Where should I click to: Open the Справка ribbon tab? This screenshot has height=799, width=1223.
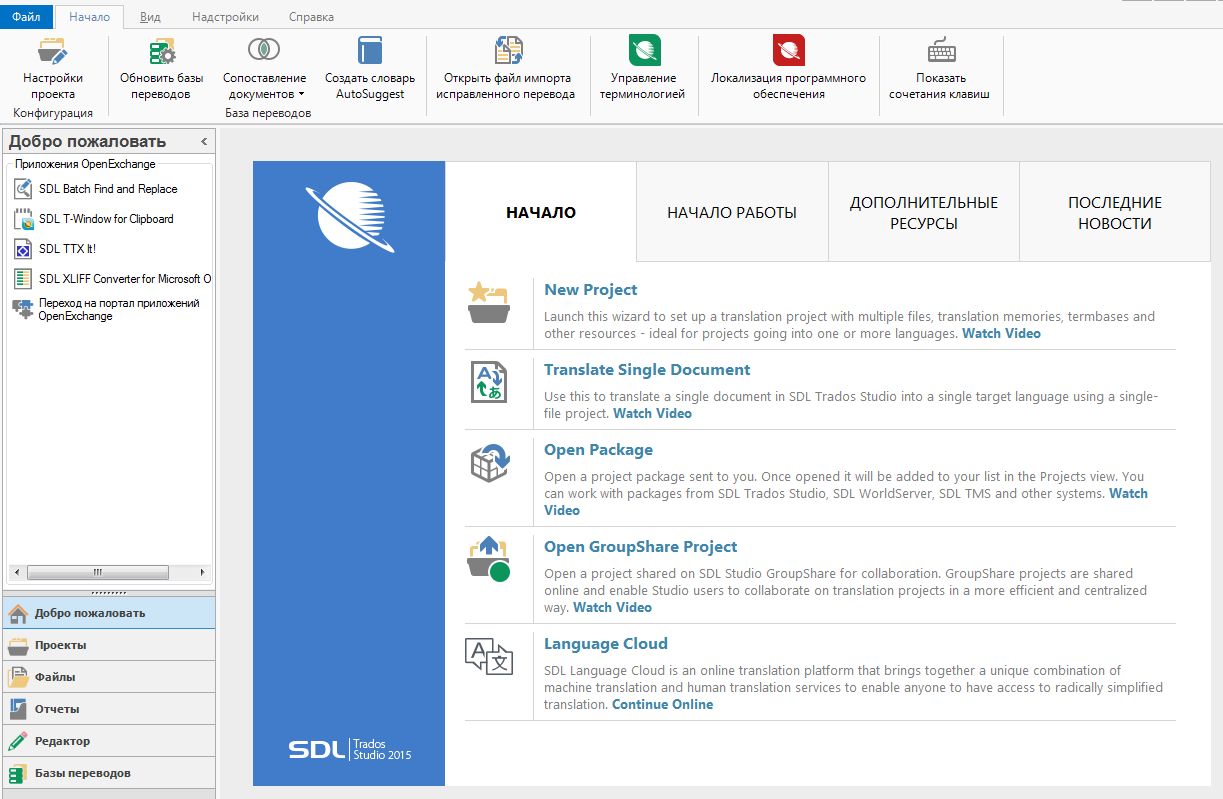tap(311, 17)
